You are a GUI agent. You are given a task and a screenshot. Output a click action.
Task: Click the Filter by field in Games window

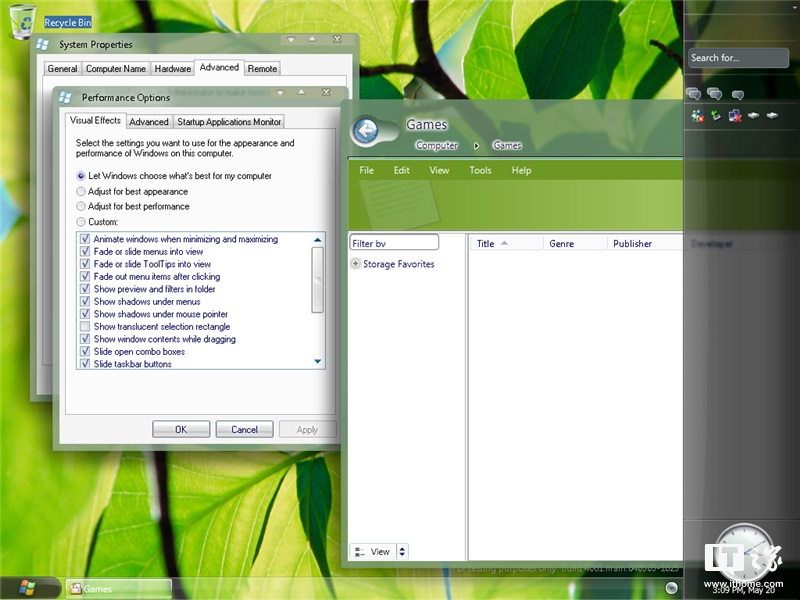pyautogui.click(x=394, y=242)
